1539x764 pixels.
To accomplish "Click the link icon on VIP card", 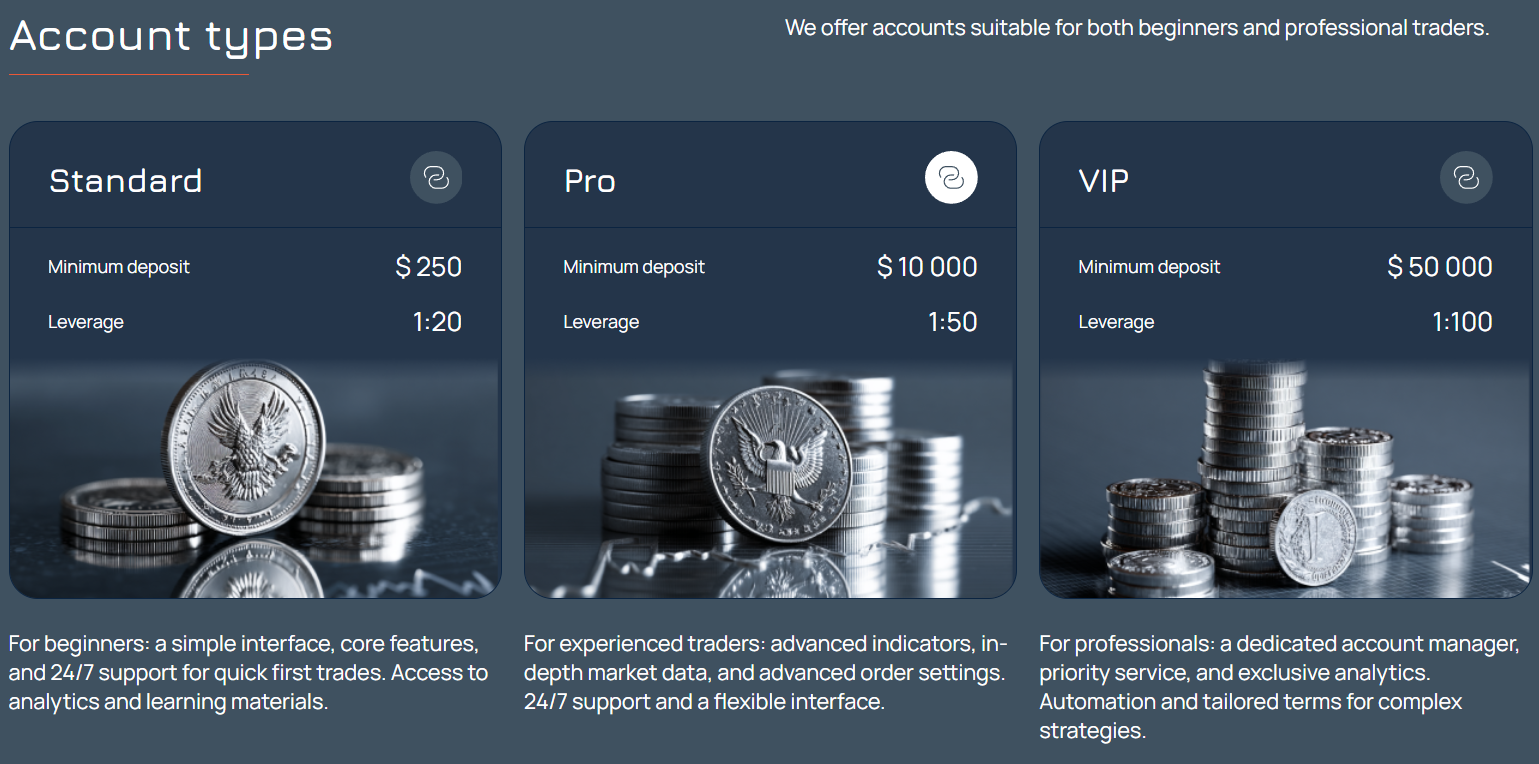I will 1466,178.
